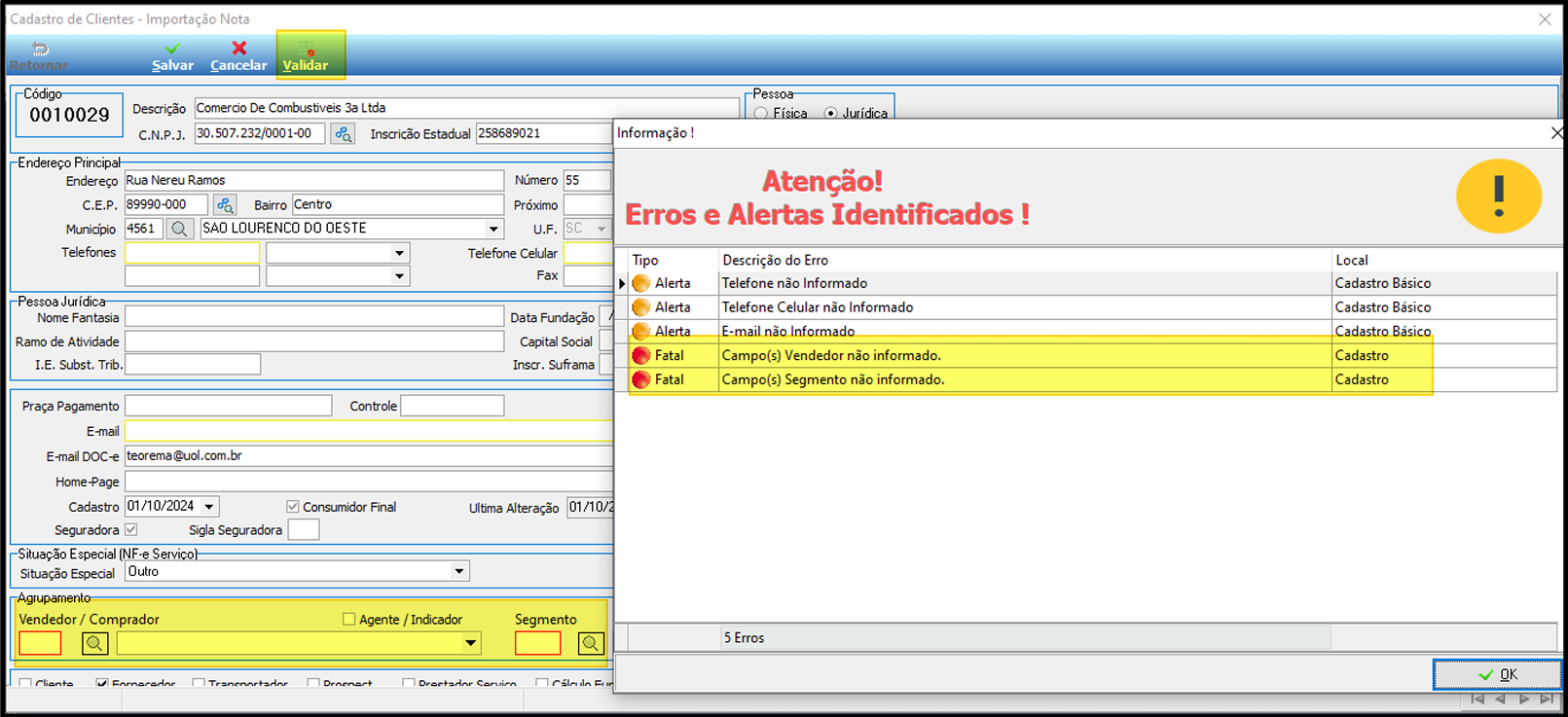
Task: Click the orange icon of E-mail não Informado
Action: tap(640, 331)
